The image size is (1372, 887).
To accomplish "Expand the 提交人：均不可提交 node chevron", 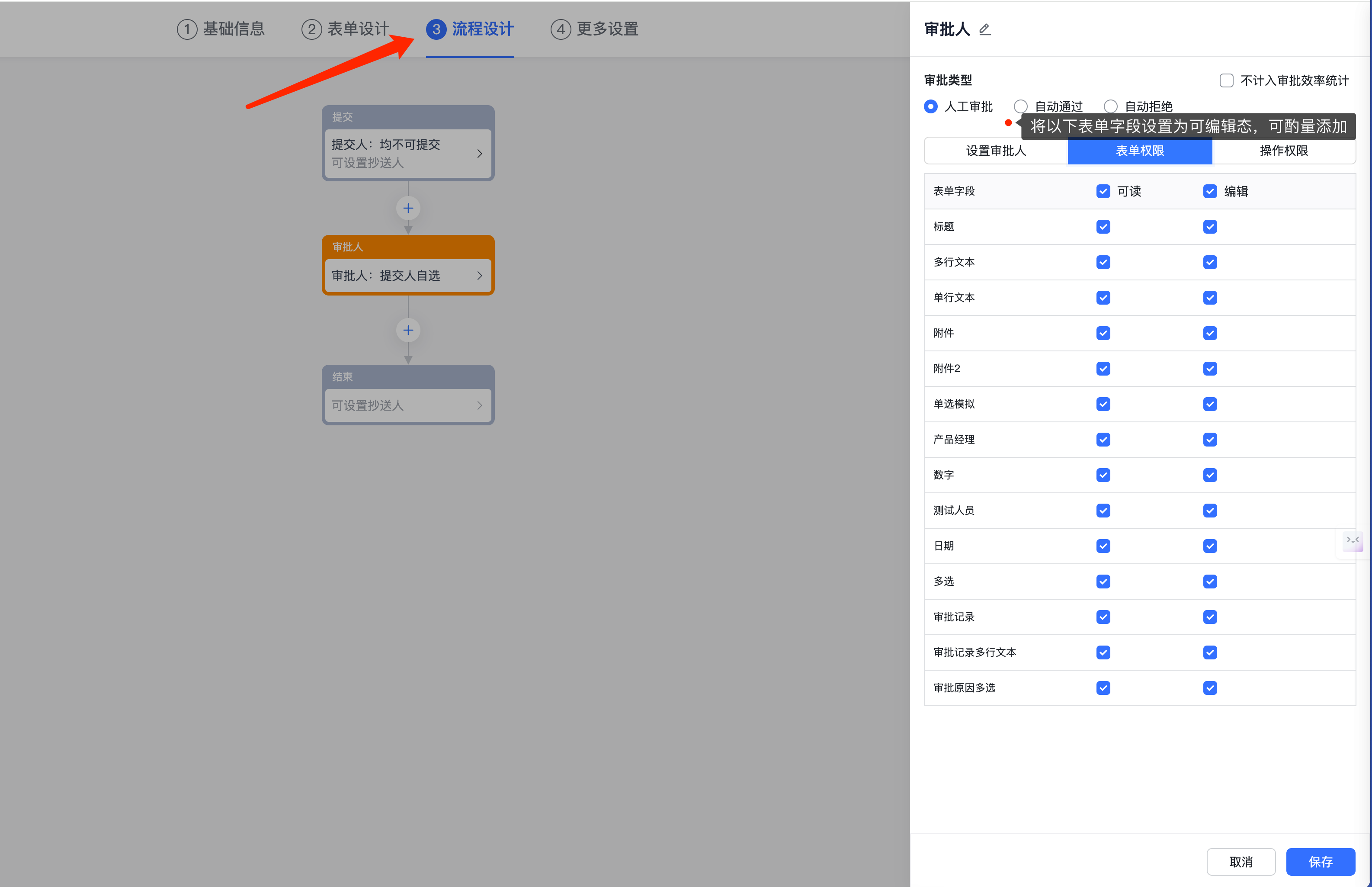I will point(480,153).
